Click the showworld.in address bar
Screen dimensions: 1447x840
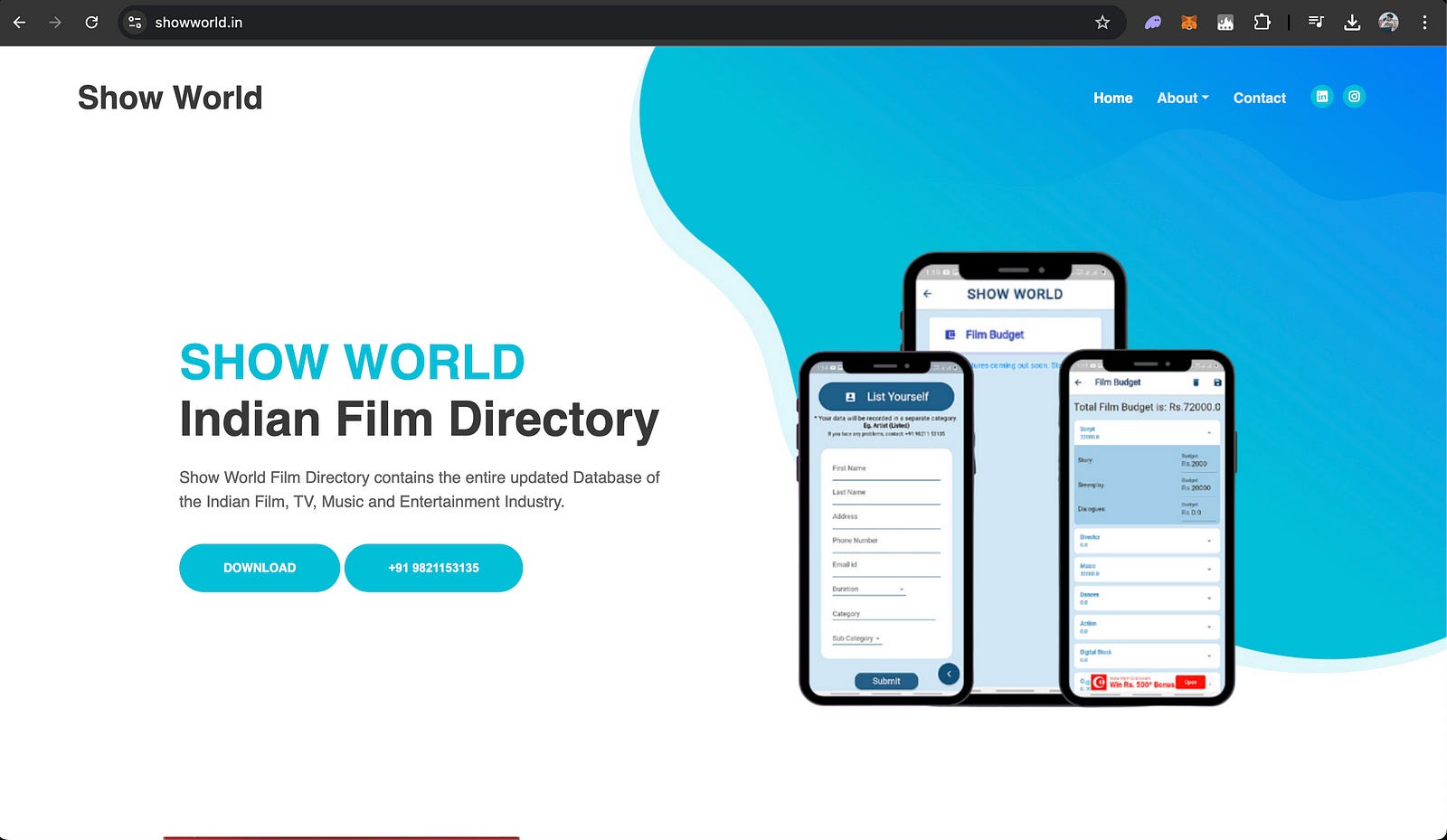coord(620,23)
